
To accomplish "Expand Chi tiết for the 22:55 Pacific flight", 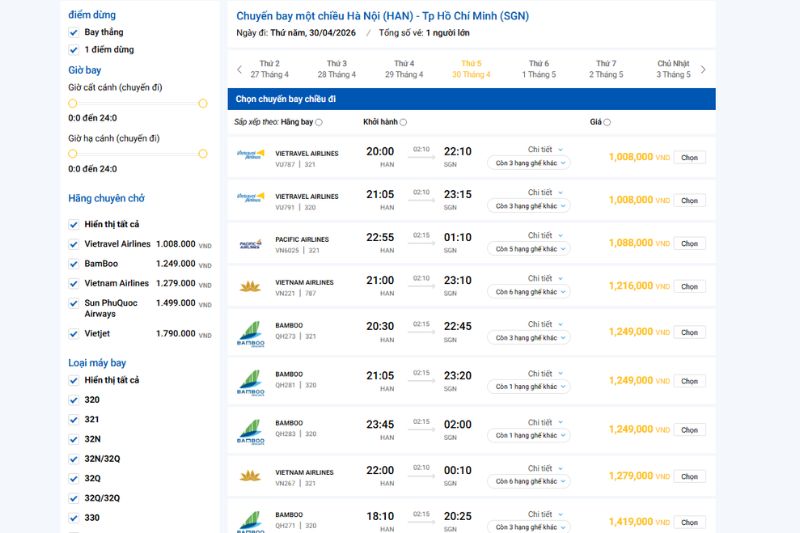I will click(545, 235).
